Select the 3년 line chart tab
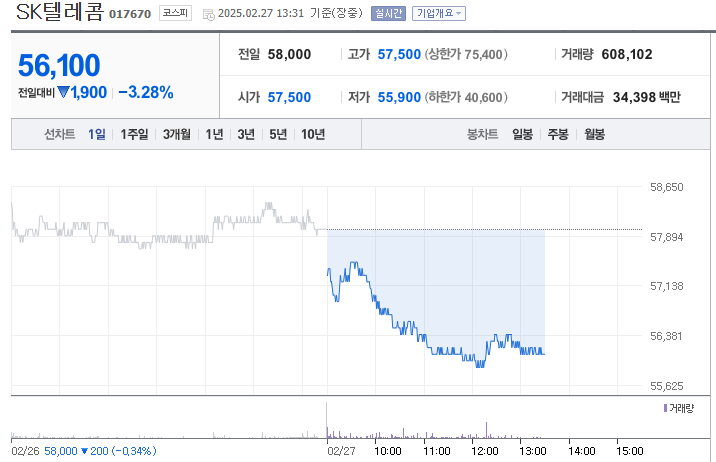This screenshot has height=462, width=716. (246, 134)
